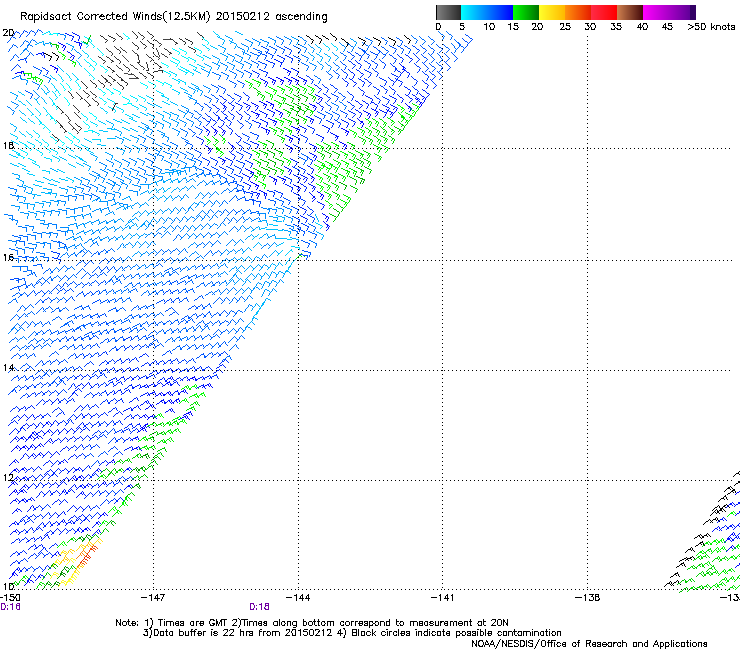Click the longitude label '-138'

click(587, 598)
